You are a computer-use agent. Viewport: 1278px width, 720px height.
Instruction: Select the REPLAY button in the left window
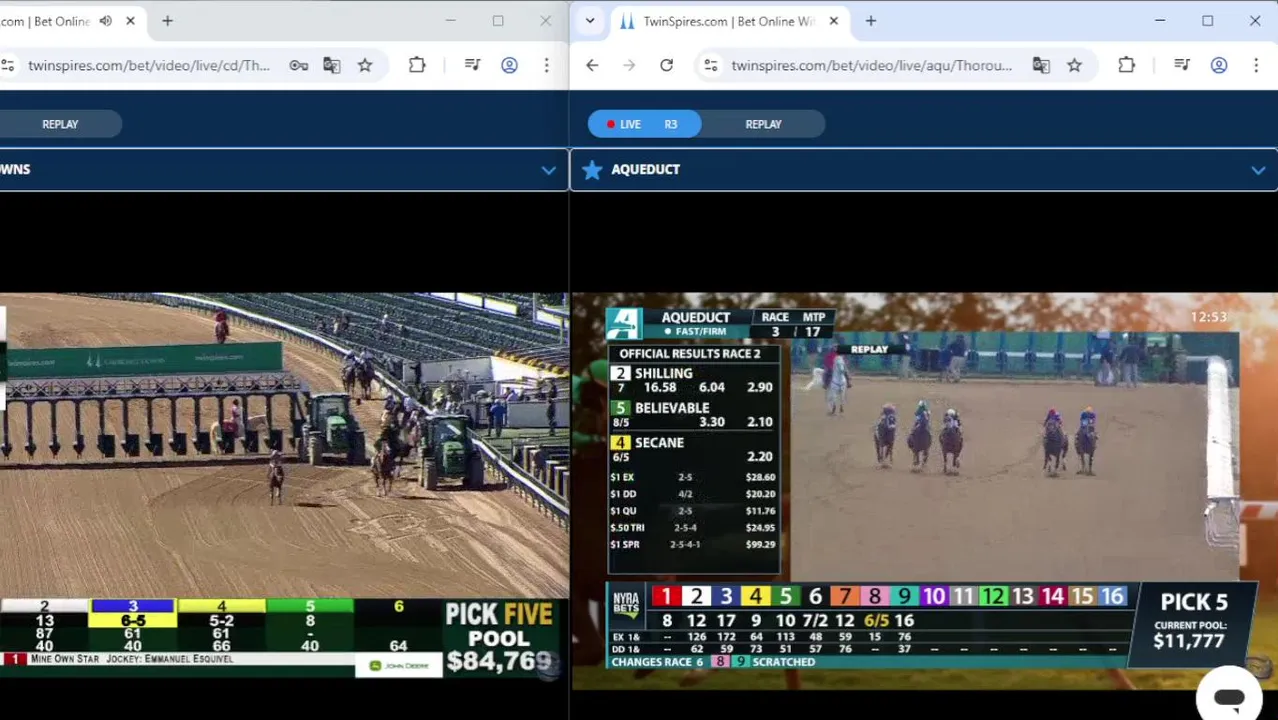(60, 124)
